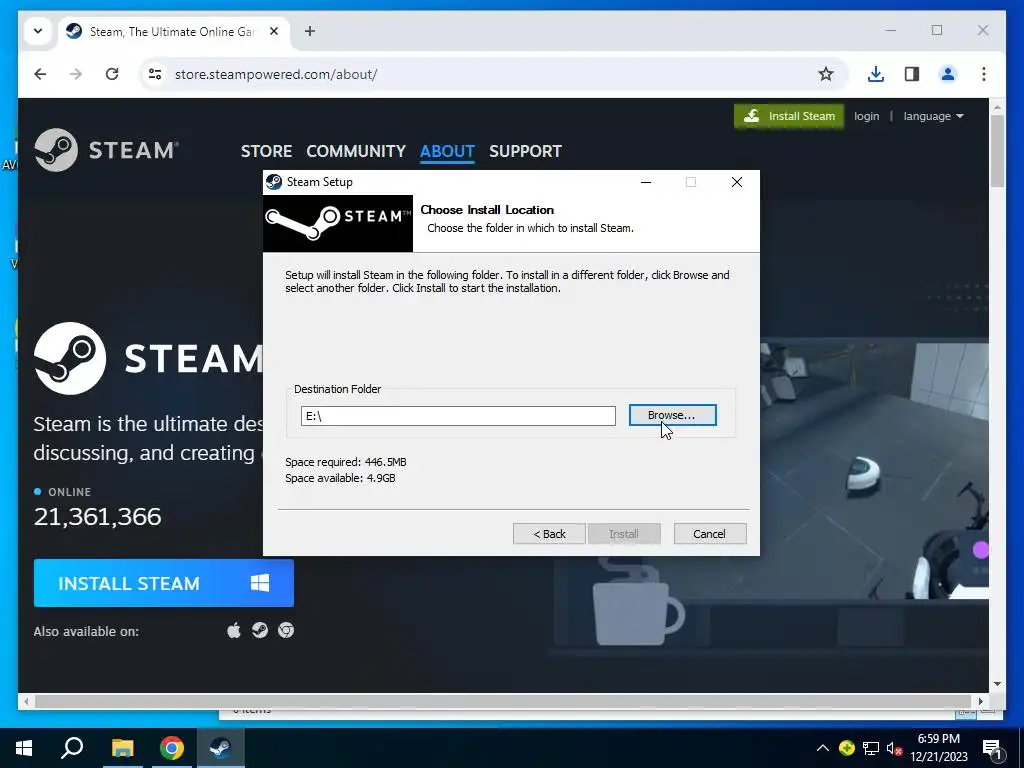Toggle Chrome side panel icon
This screenshot has height=768, width=1024.
[912, 74]
